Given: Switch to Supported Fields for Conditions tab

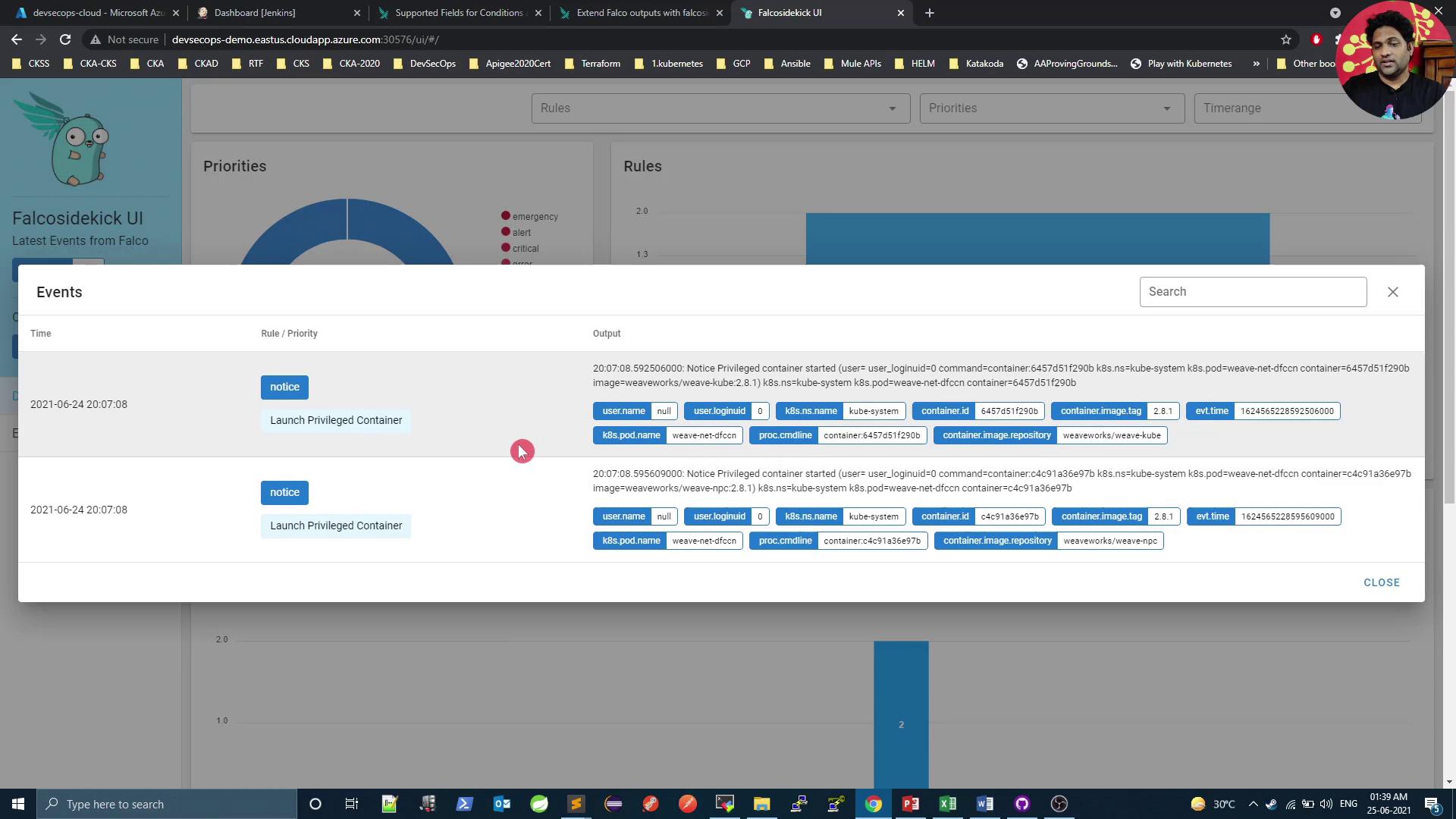Looking at the screenshot, I should pos(458,13).
